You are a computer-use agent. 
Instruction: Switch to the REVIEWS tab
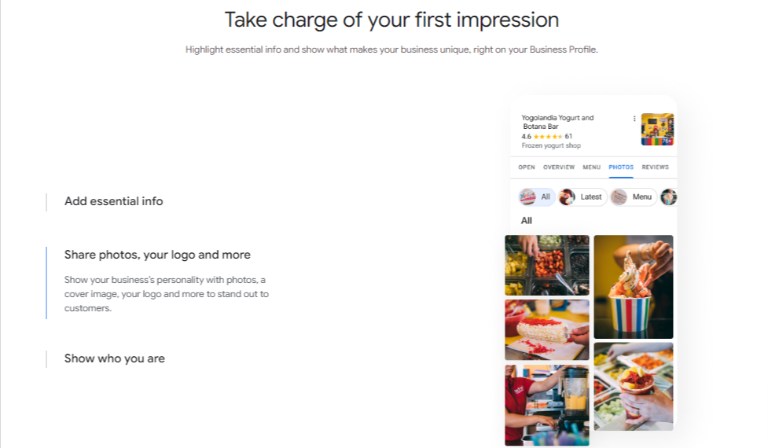(655, 167)
